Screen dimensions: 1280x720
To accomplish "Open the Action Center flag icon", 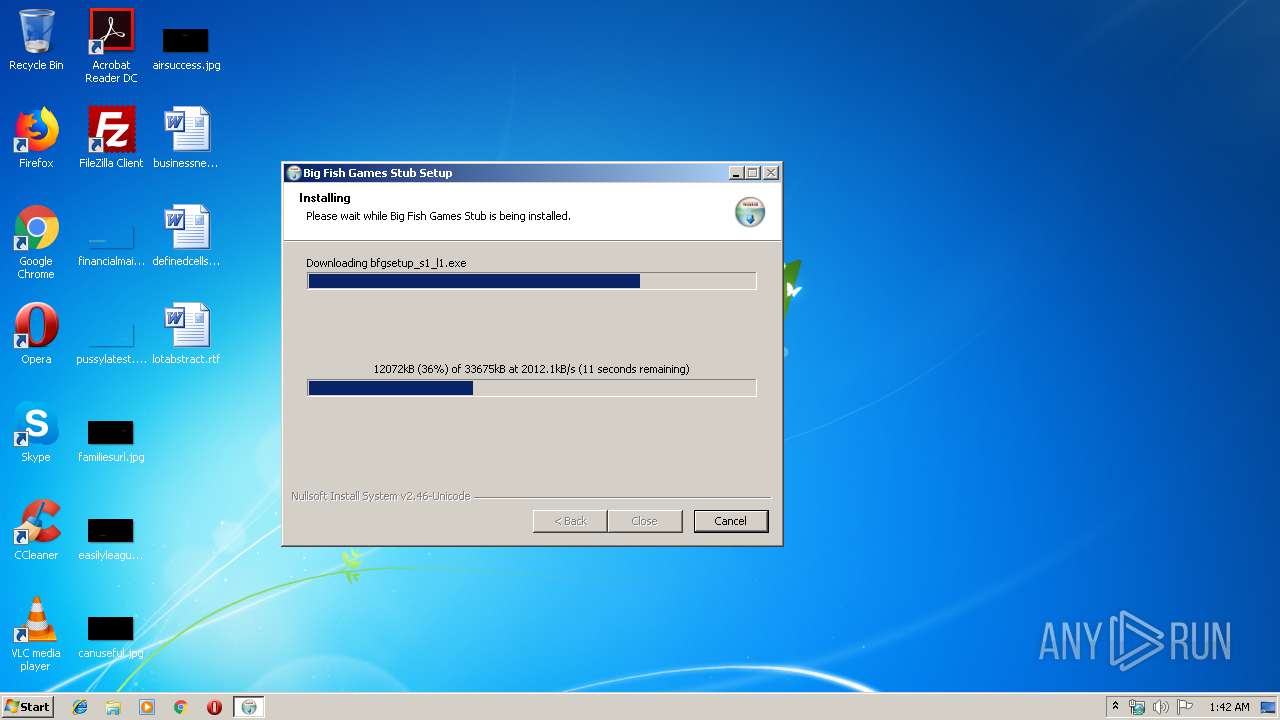I will click(1185, 707).
